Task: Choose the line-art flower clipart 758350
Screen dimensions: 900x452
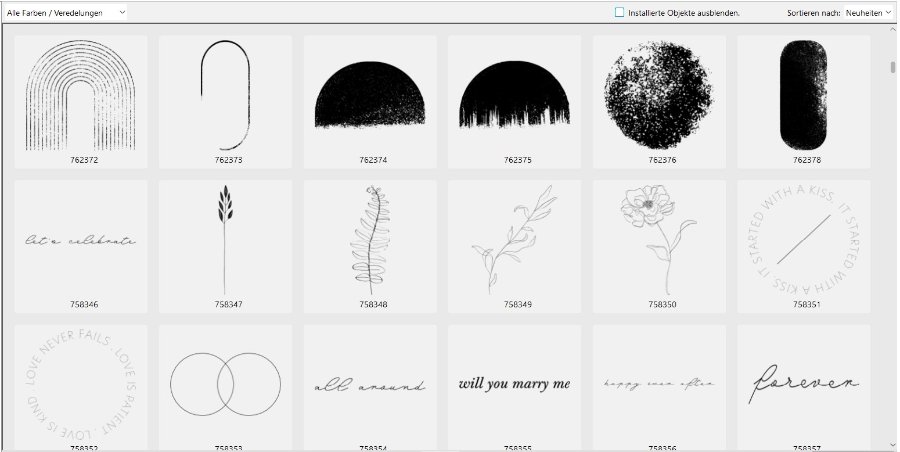Action: (x=660, y=246)
